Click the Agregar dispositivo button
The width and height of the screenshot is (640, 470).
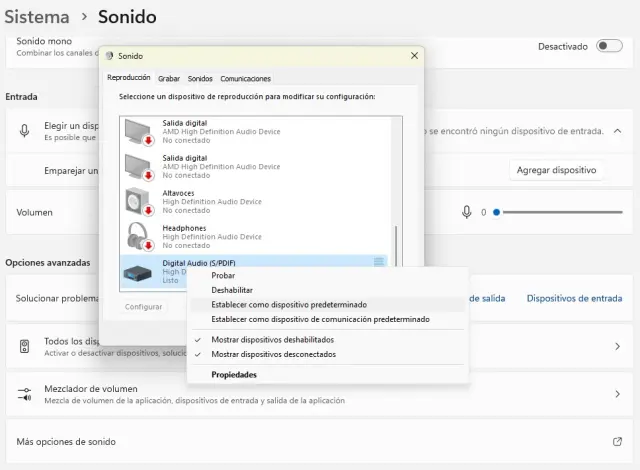pos(558,170)
